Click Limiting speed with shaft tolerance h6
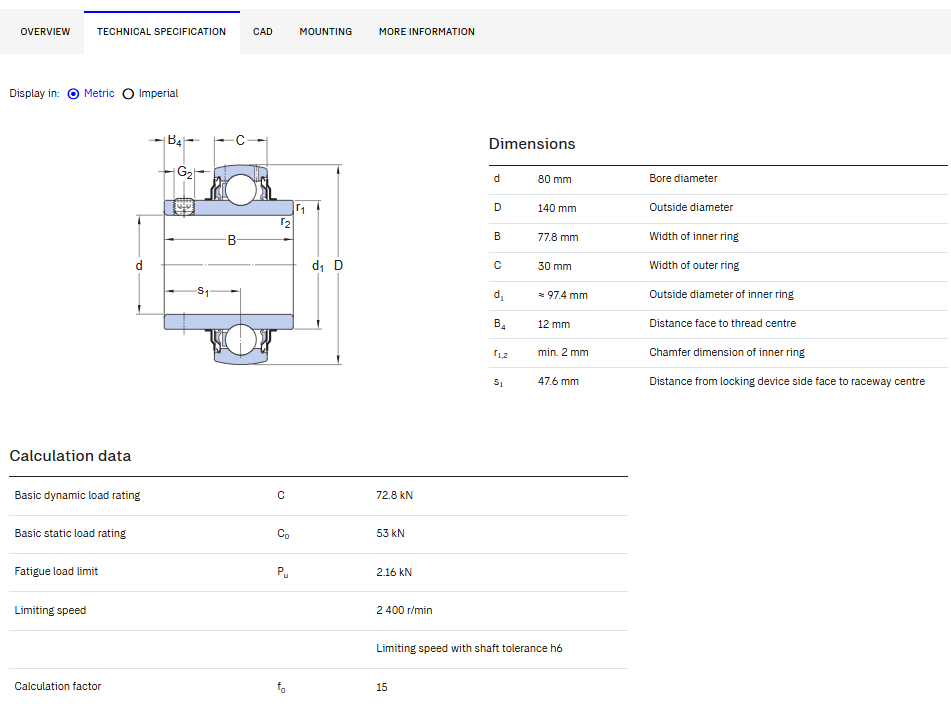 coord(469,648)
